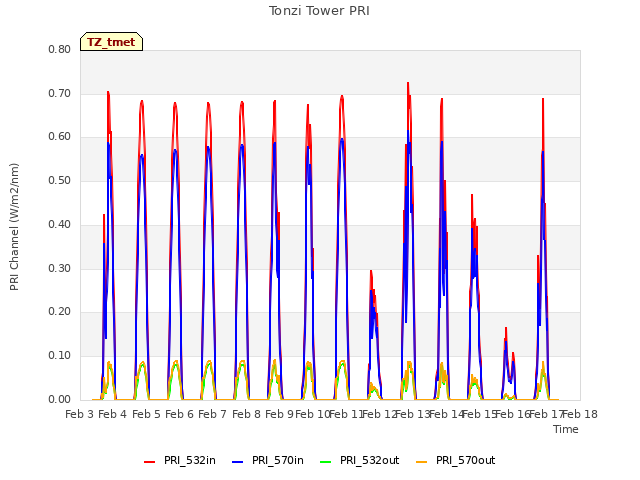Click the Feb 8 x-axis date label
This screenshot has width=640, height=480.
246,414
